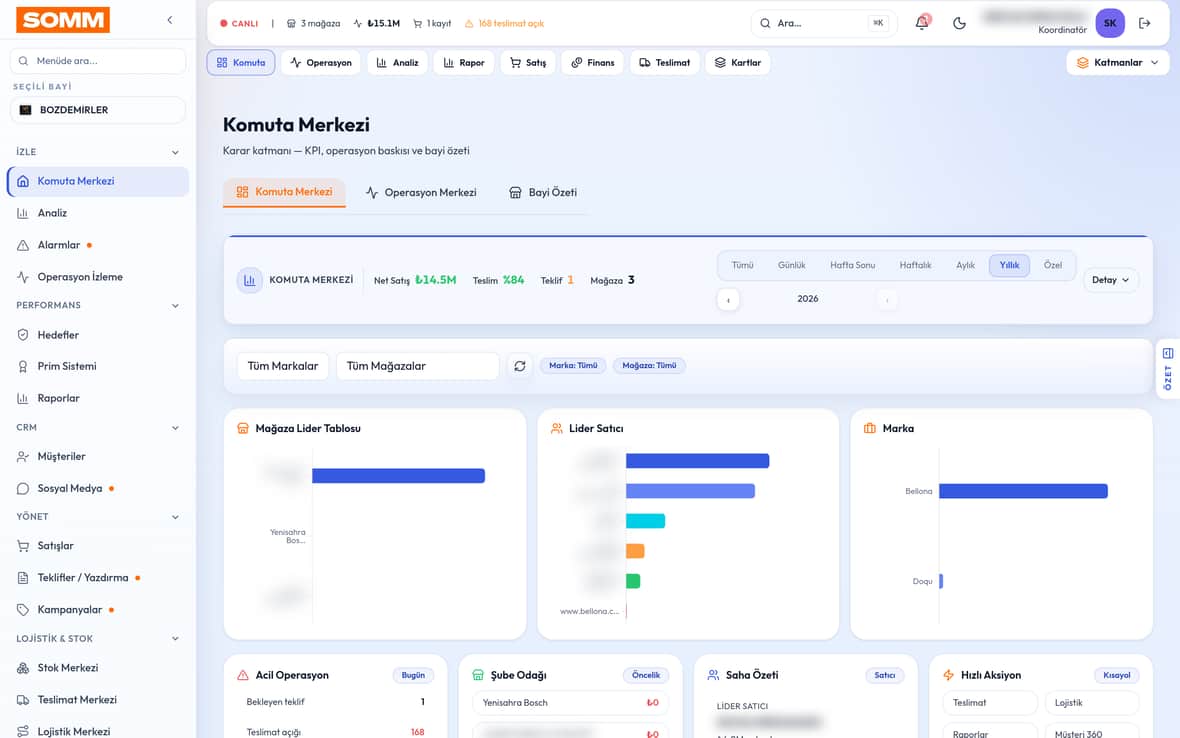Toggle dark mode moon icon

[959, 23]
